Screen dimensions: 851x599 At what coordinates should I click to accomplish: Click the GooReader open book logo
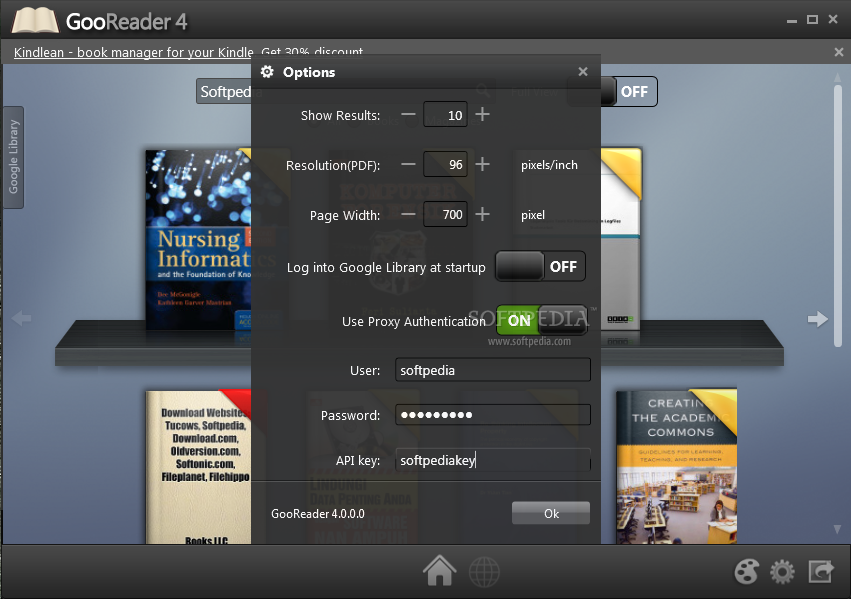[x=35, y=21]
